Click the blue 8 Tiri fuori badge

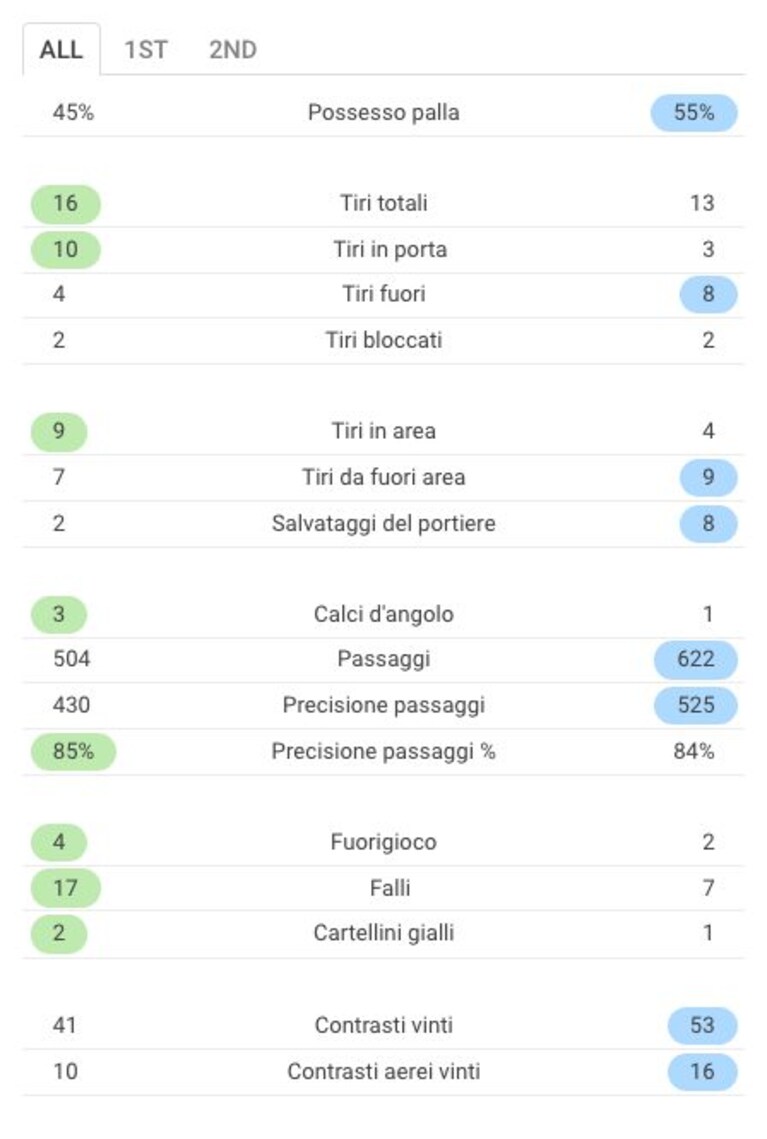click(x=708, y=294)
